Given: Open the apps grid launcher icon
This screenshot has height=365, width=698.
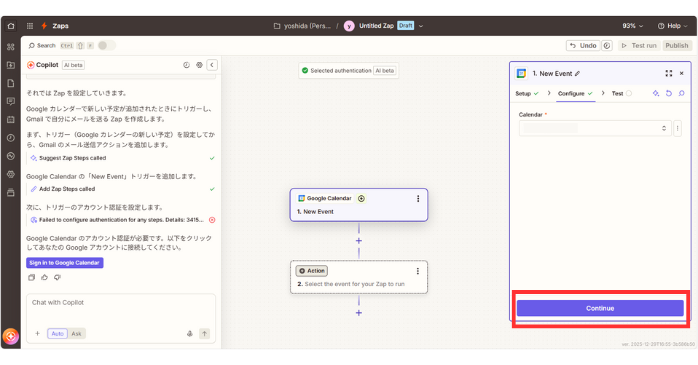Looking at the screenshot, I should (30, 26).
